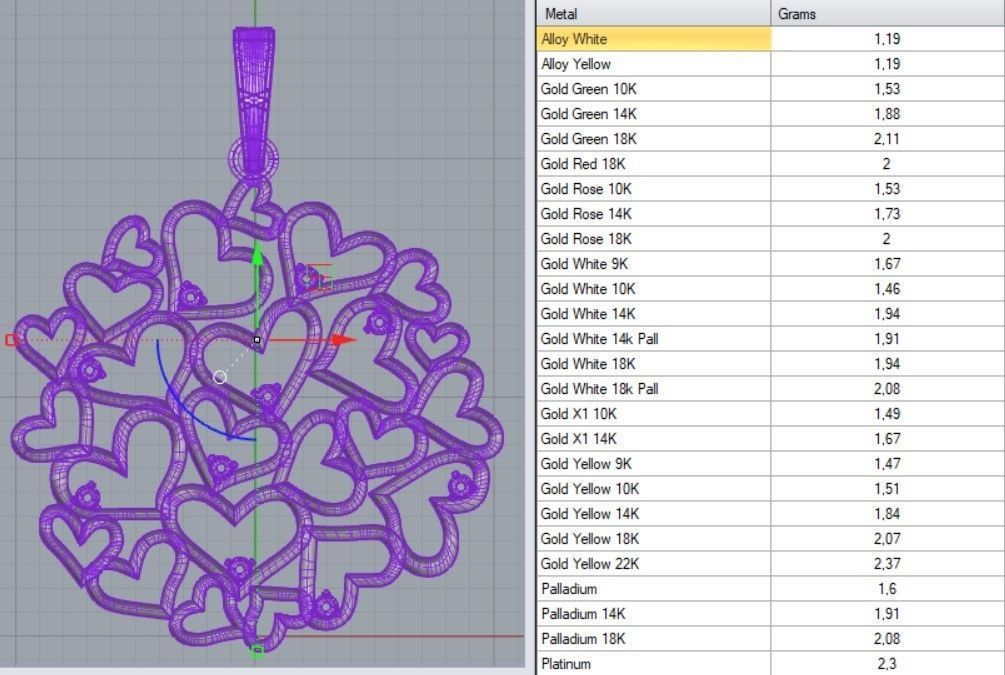Select the Gold Rose 18K row
The image size is (1005, 675).
[x=770, y=239]
